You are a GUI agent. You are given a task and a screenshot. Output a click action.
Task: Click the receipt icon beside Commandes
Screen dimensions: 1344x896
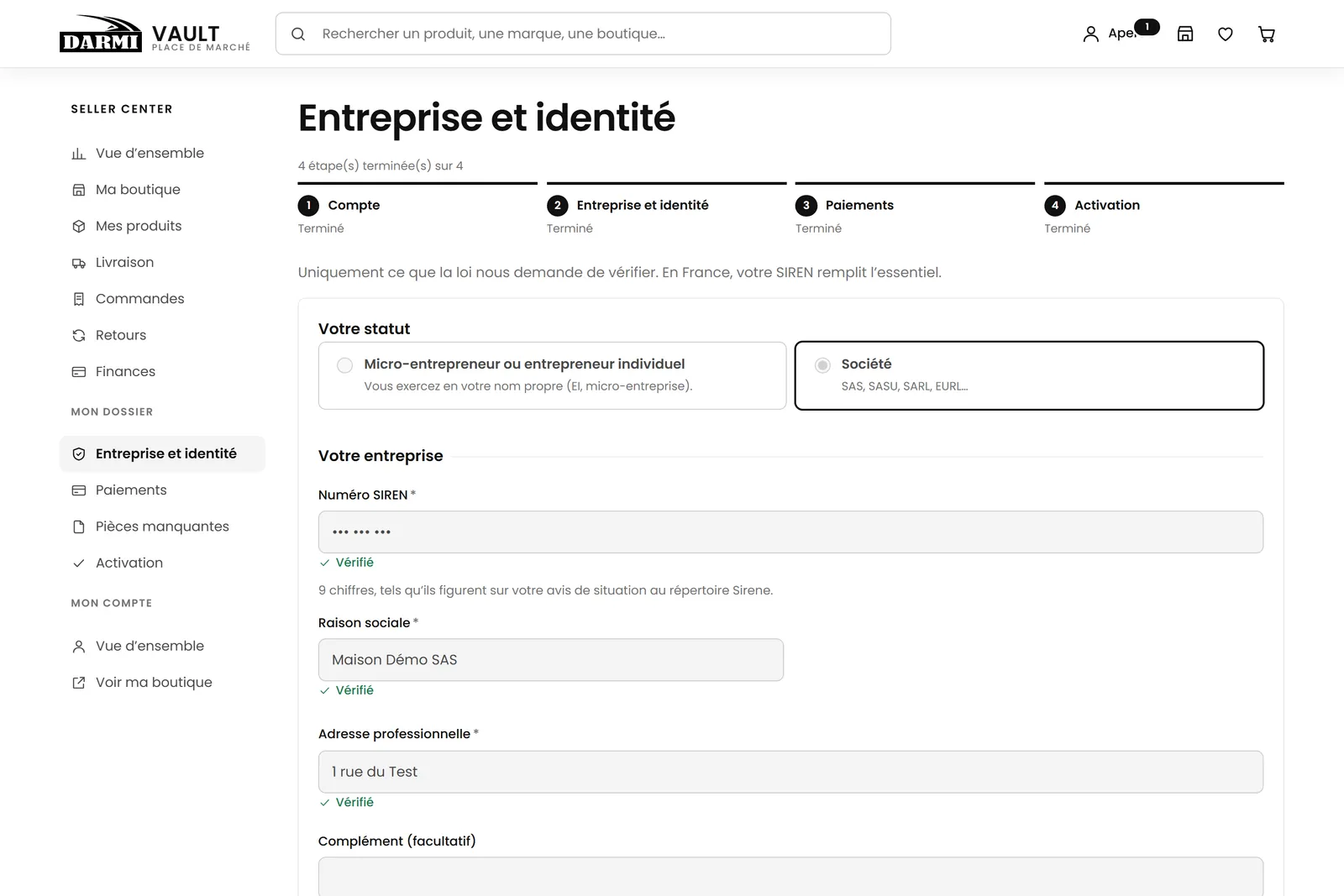[x=79, y=299]
